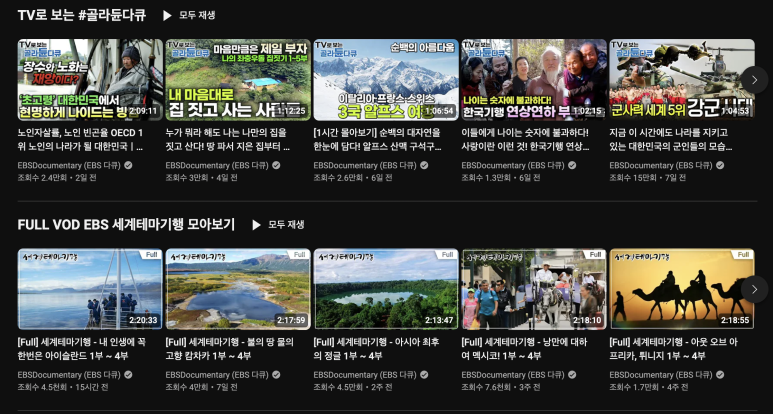This screenshot has width=773, height=414.
Task: Open the 한국기행 연상연하 부부 video thumbnail
Action: click(x=534, y=80)
